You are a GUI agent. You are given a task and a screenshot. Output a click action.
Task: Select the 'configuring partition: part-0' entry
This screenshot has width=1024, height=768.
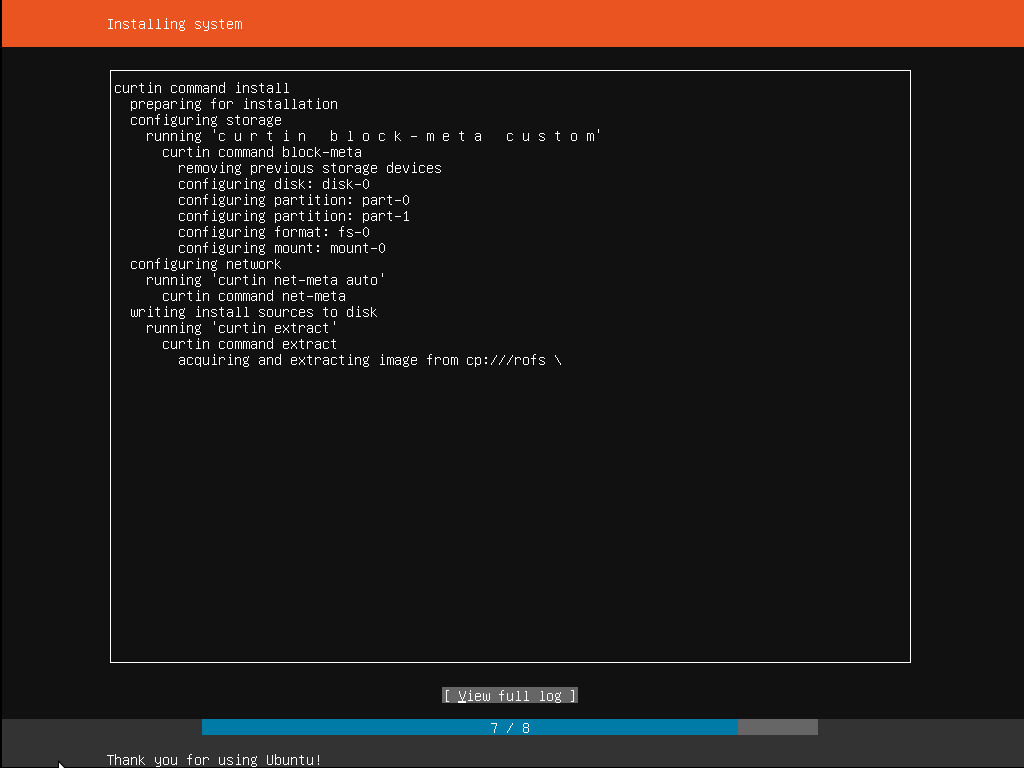click(x=293, y=200)
